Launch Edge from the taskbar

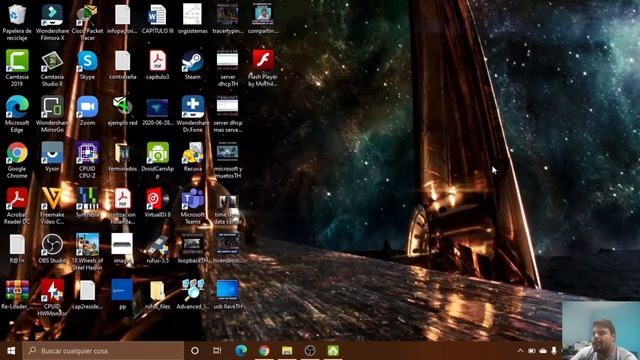[x=241, y=351]
